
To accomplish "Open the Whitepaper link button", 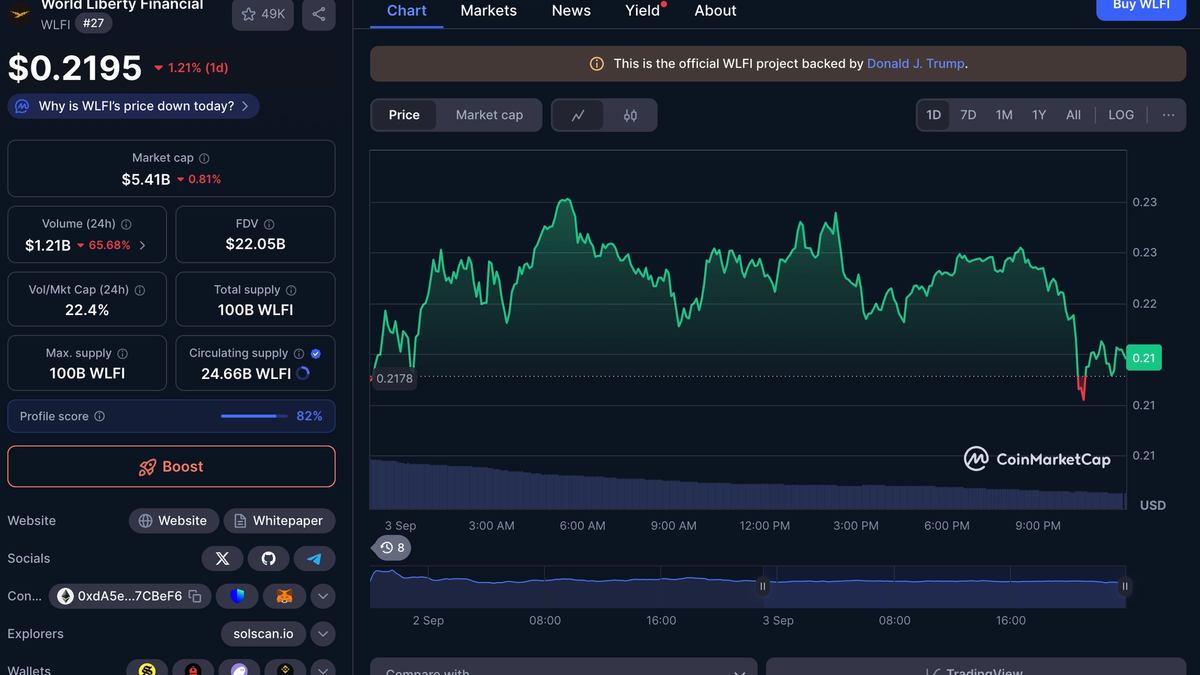I will (279, 521).
